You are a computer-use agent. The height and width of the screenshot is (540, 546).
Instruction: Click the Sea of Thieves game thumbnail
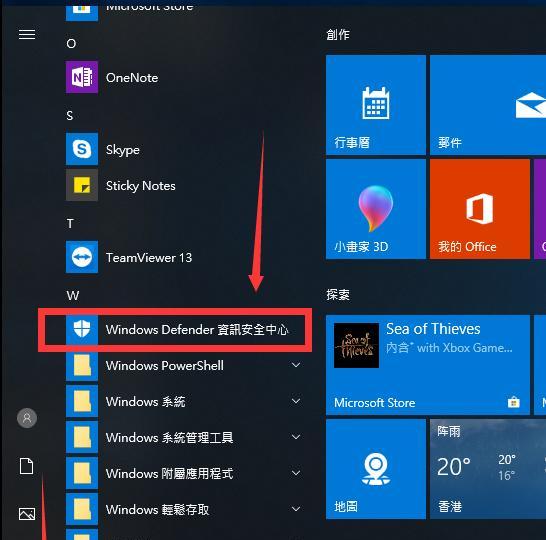pos(356,345)
